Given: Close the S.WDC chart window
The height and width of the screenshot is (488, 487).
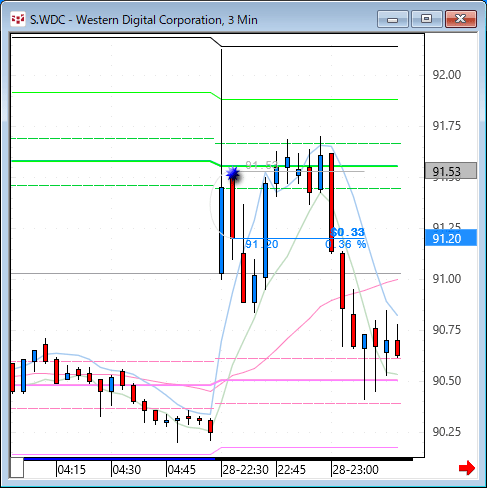Looking at the screenshot, I should (461, 19).
